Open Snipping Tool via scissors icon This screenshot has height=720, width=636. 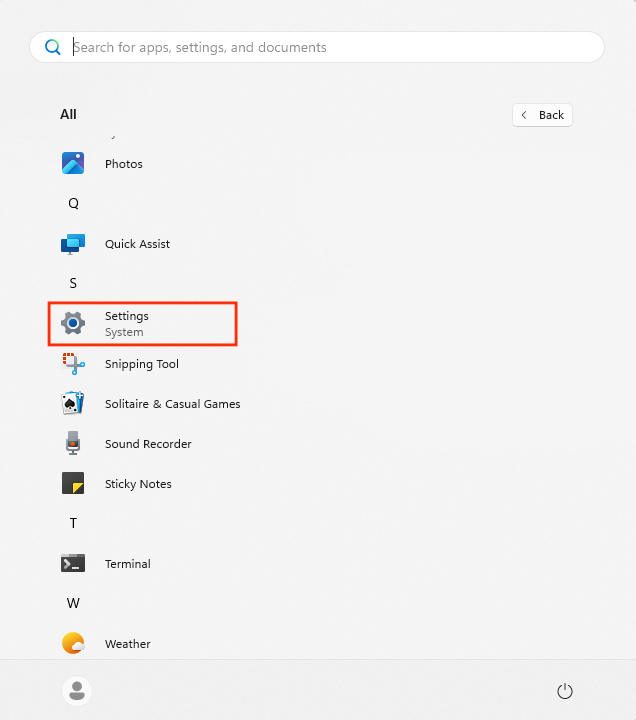(73, 364)
